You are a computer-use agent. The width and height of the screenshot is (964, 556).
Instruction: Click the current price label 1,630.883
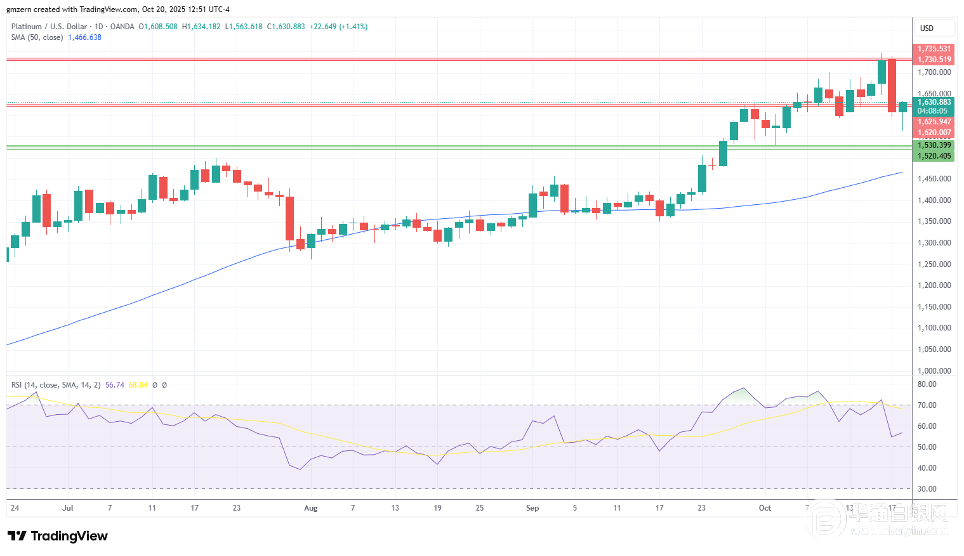point(934,101)
